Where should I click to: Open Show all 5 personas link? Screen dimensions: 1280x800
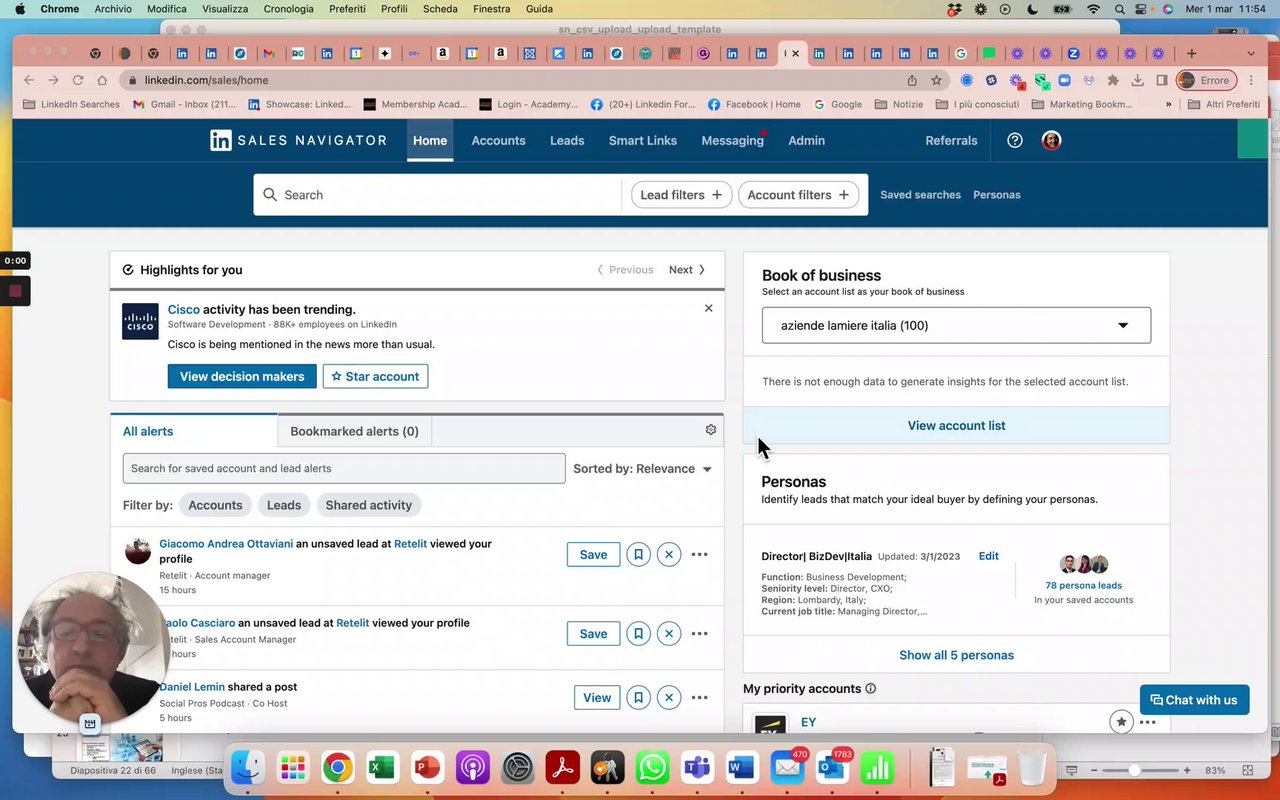(x=956, y=655)
